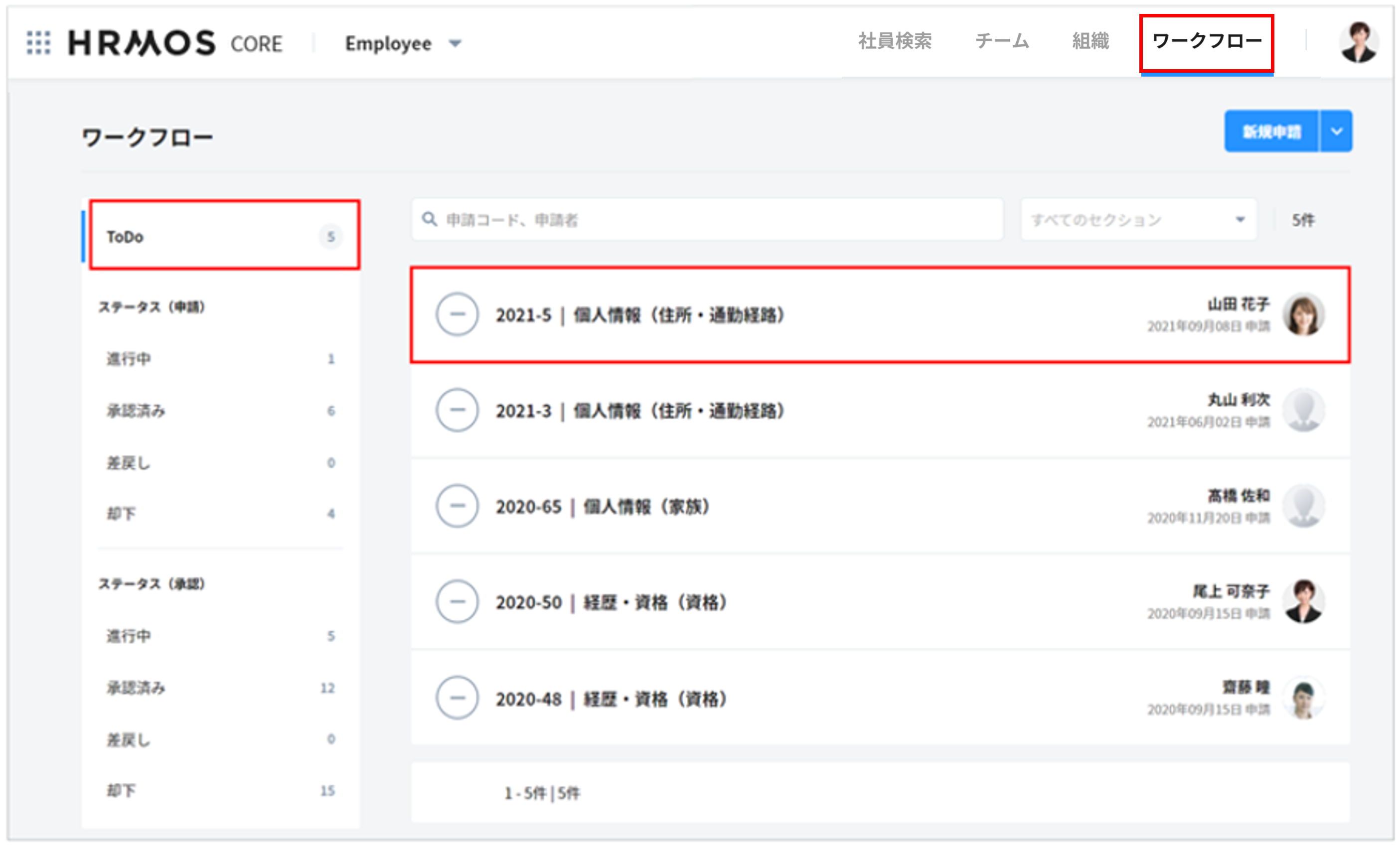
Task: Expand the Employee dropdown in header
Action: click(x=403, y=44)
